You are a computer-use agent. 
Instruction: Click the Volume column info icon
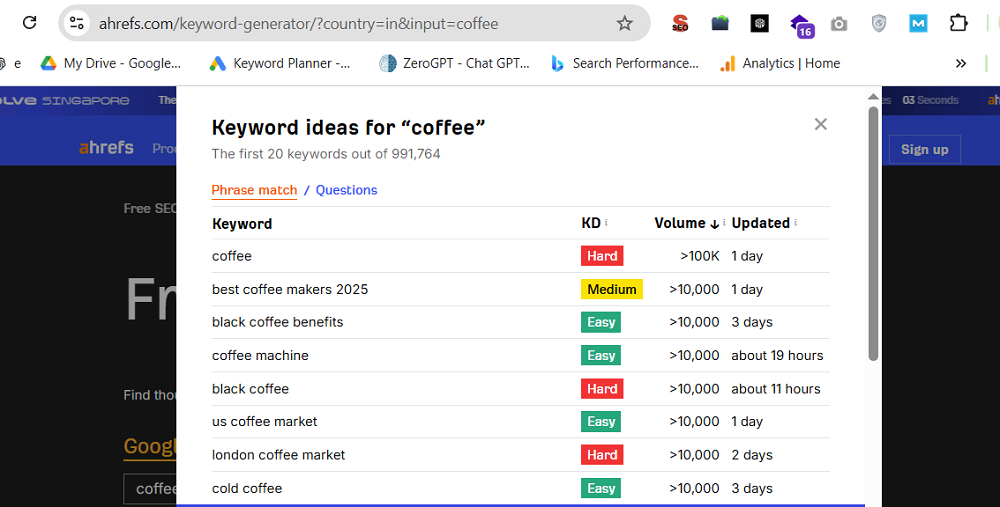coord(724,223)
